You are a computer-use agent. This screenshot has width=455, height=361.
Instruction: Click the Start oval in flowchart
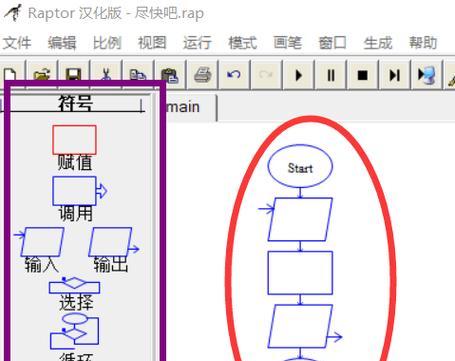click(x=300, y=166)
